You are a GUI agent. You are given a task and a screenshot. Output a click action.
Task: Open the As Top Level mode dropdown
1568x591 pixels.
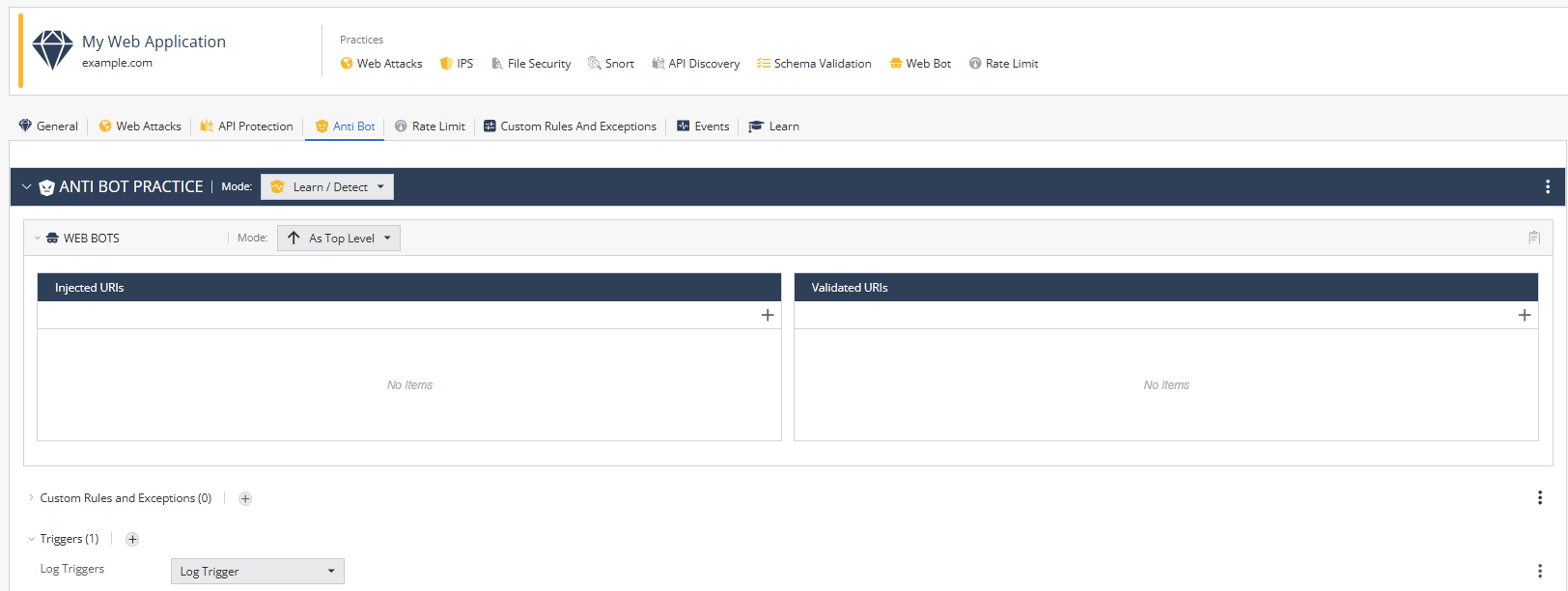(339, 239)
